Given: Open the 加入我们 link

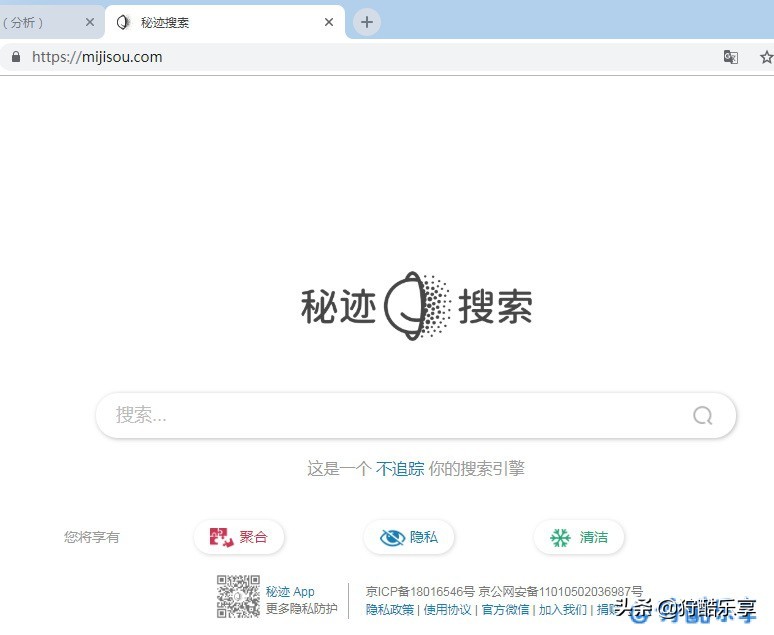Looking at the screenshot, I should (563, 609).
